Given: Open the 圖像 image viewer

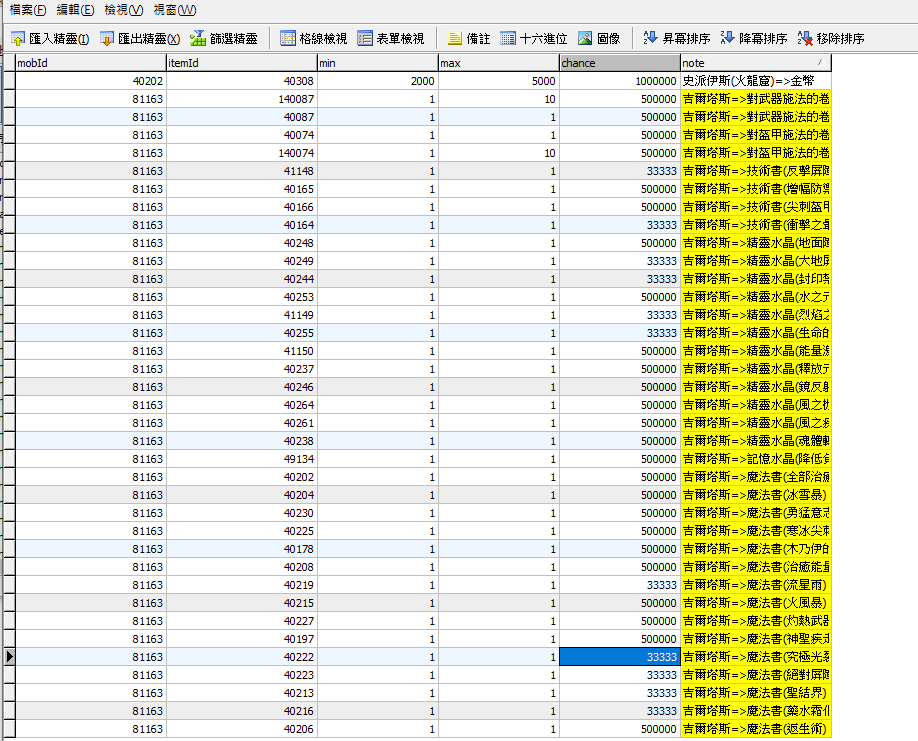Looking at the screenshot, I should click(x=598, y=39).
